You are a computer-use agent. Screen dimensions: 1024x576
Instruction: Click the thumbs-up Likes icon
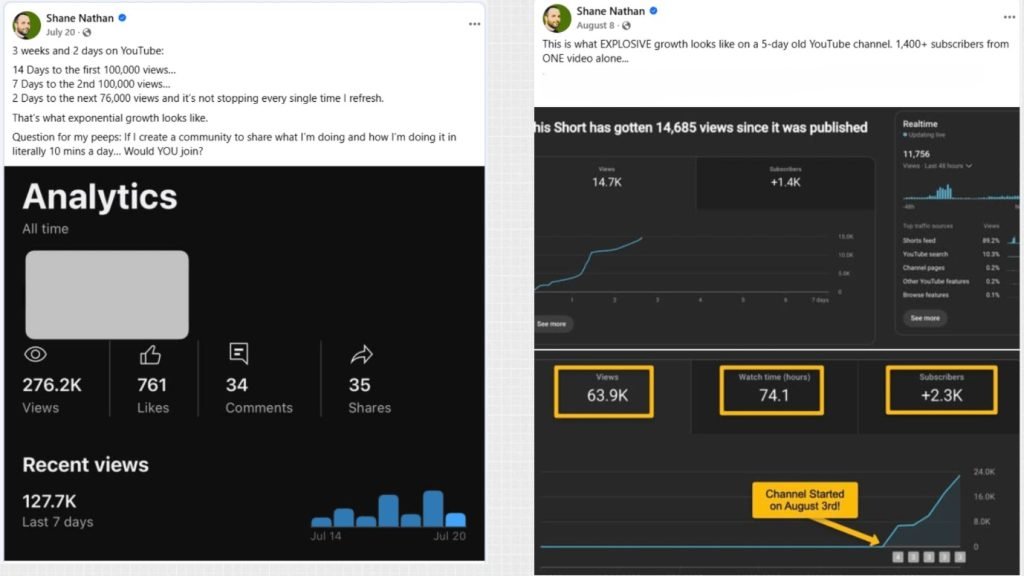coord(150,355)
